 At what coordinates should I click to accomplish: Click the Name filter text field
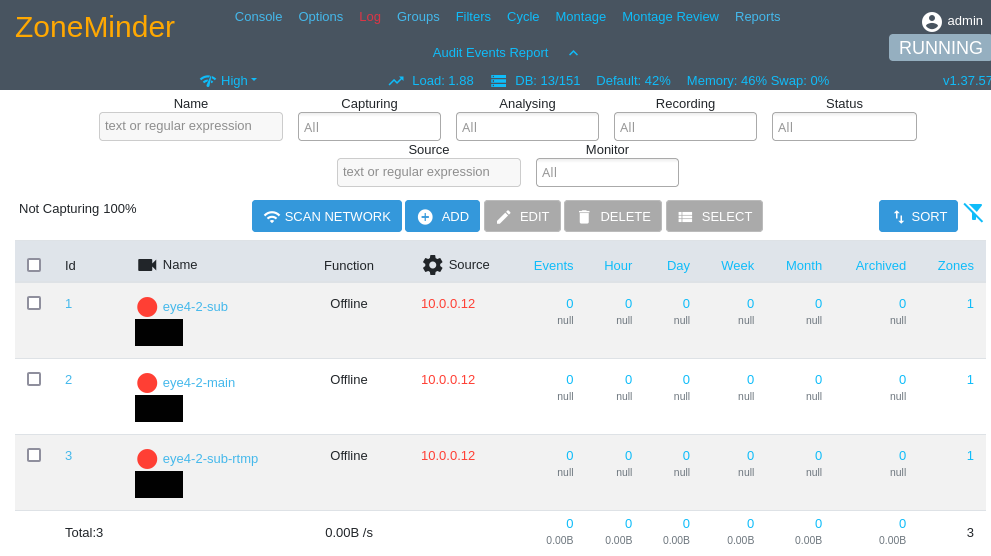[191, 126]
